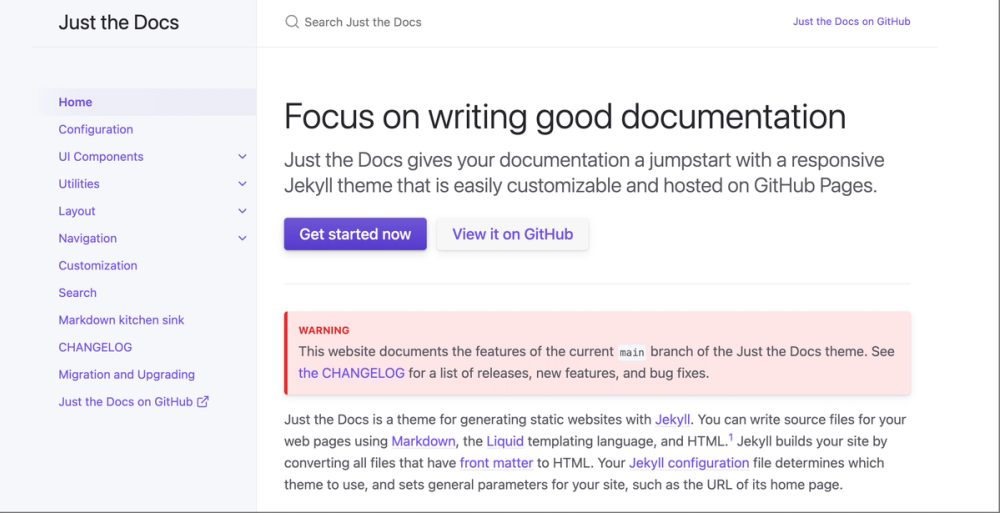Open Utilities sidebar entry

[79, 184]
